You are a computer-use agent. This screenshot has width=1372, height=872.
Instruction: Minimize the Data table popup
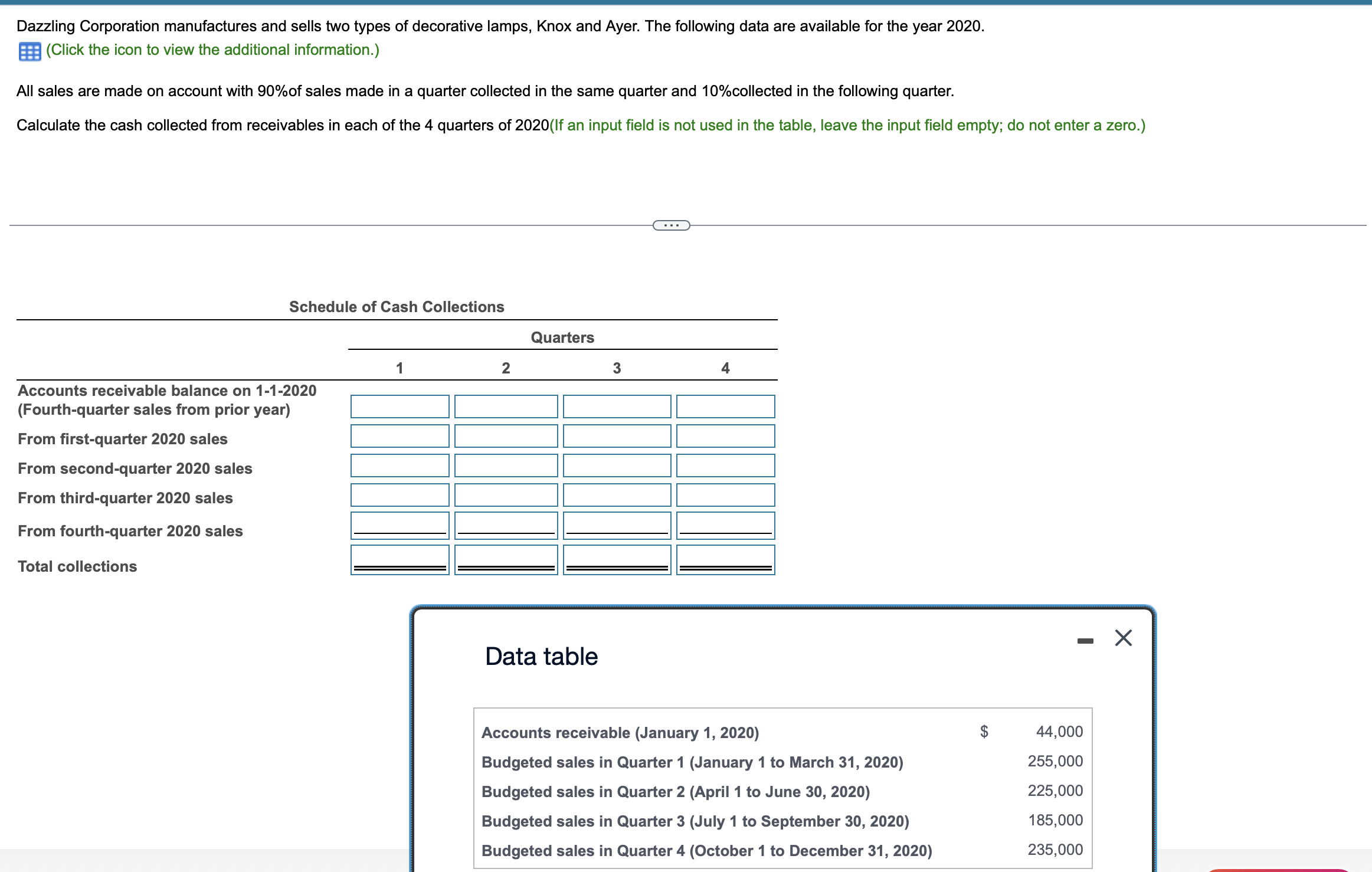click(1085, 641)
